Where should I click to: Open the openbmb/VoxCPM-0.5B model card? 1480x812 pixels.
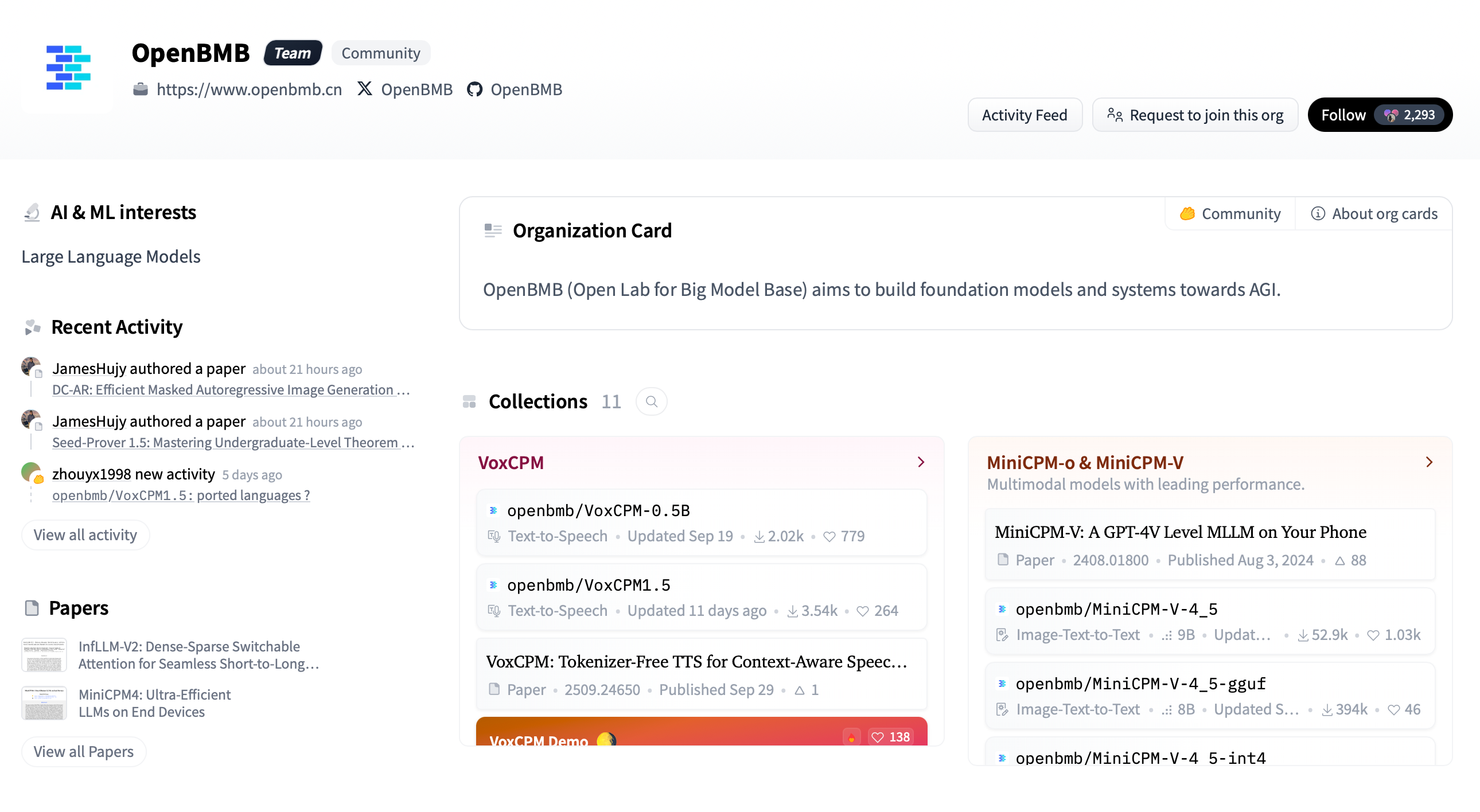[598, 510]
